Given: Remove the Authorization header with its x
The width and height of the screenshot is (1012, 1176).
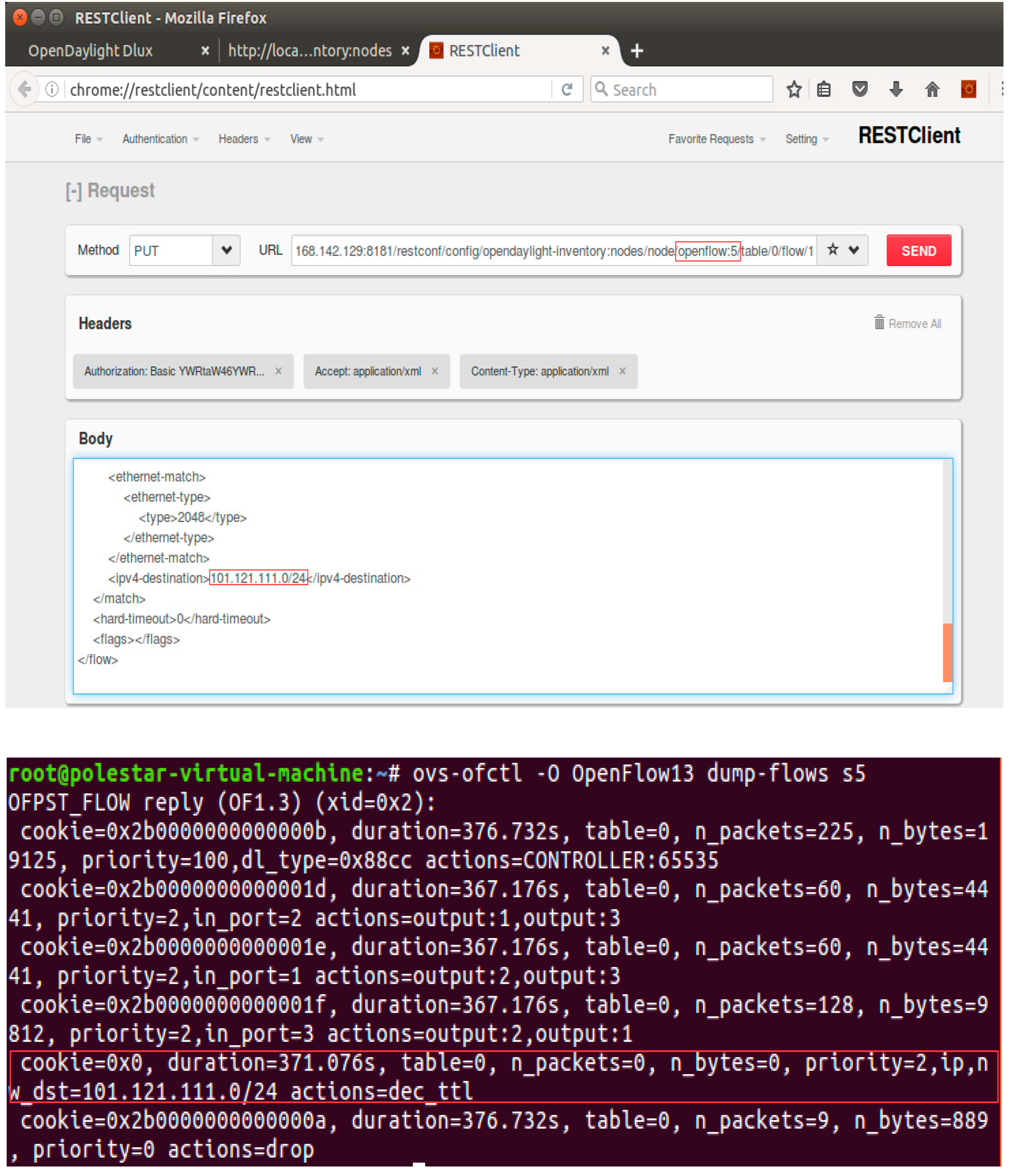Looking at the screenshot, I should coord(278,371).
